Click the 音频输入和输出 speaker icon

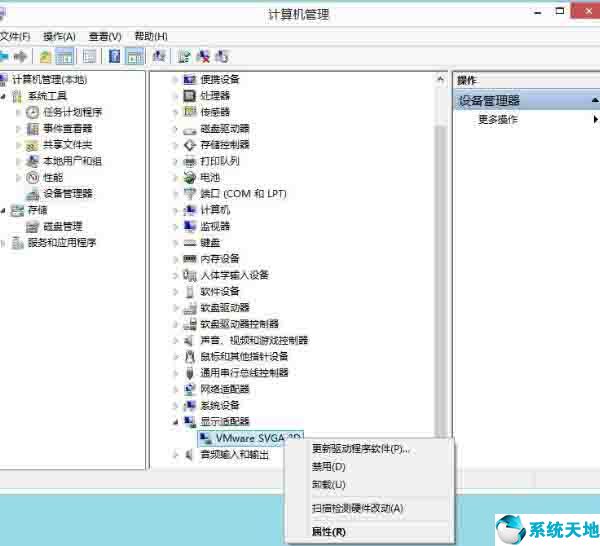coord(189,455)
